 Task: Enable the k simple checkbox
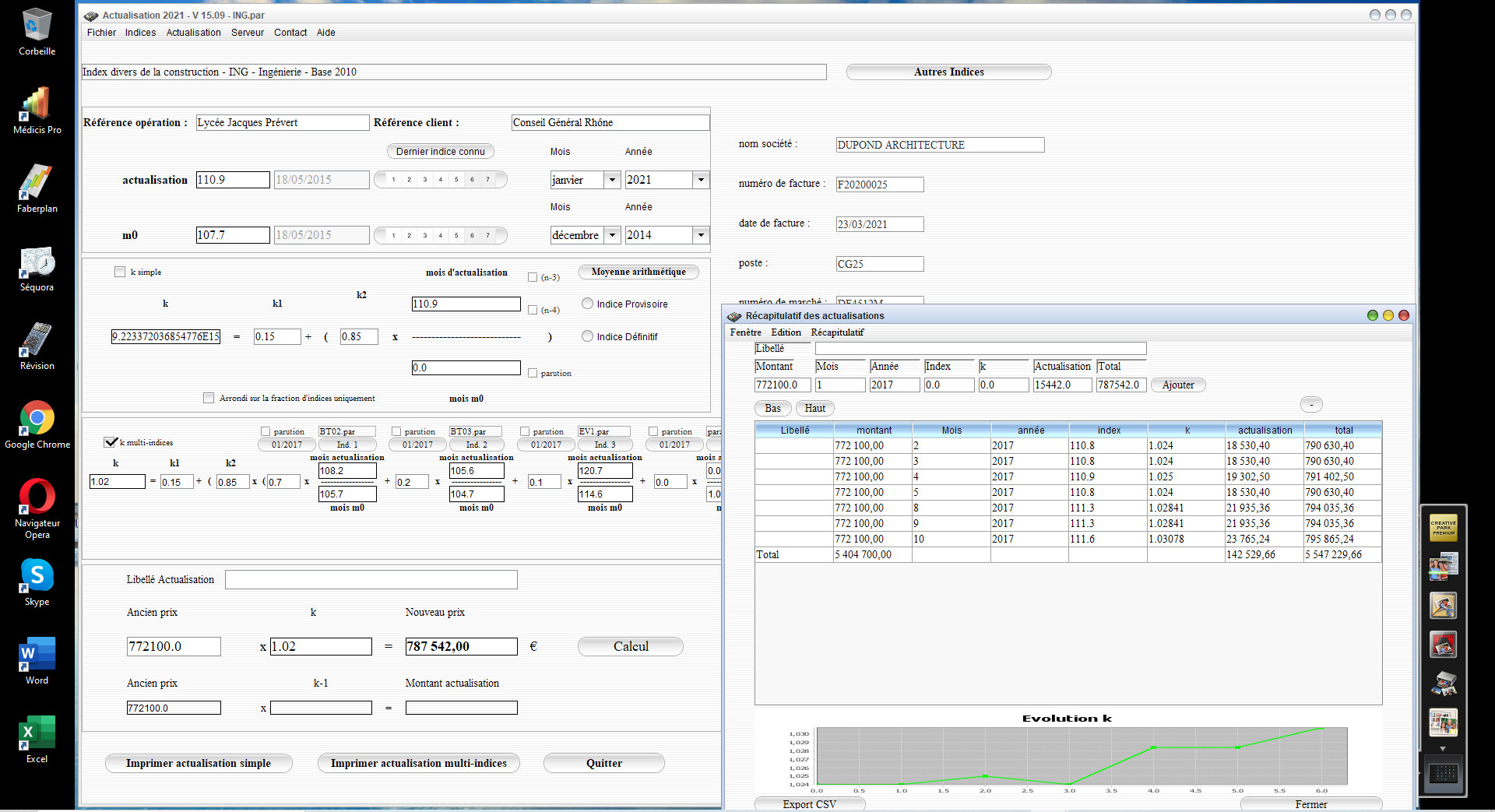tap(120, 272)
